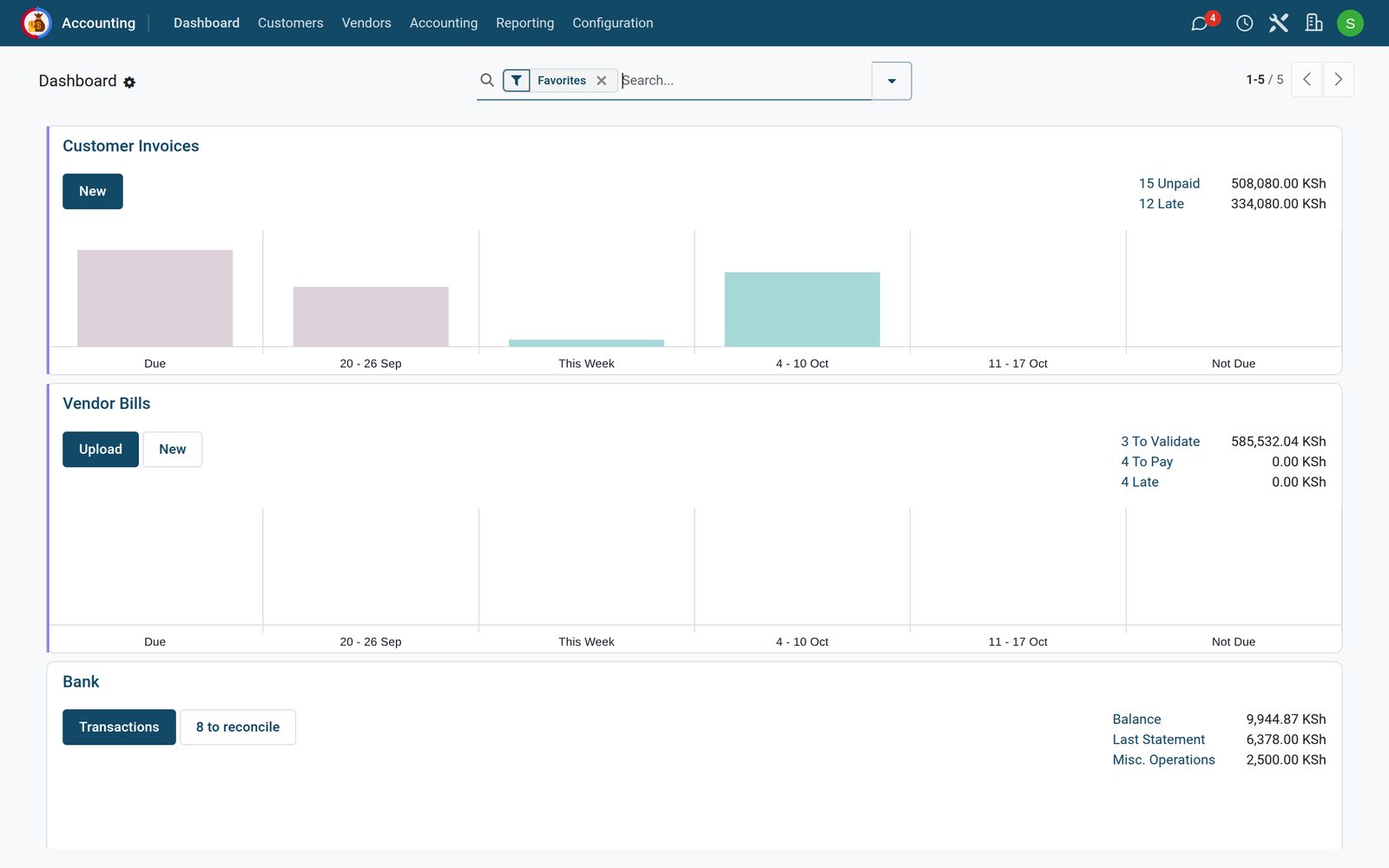Screen dimensions: 1389x868
Task: Go to the previous page arrow
Action: (1307, 80)
